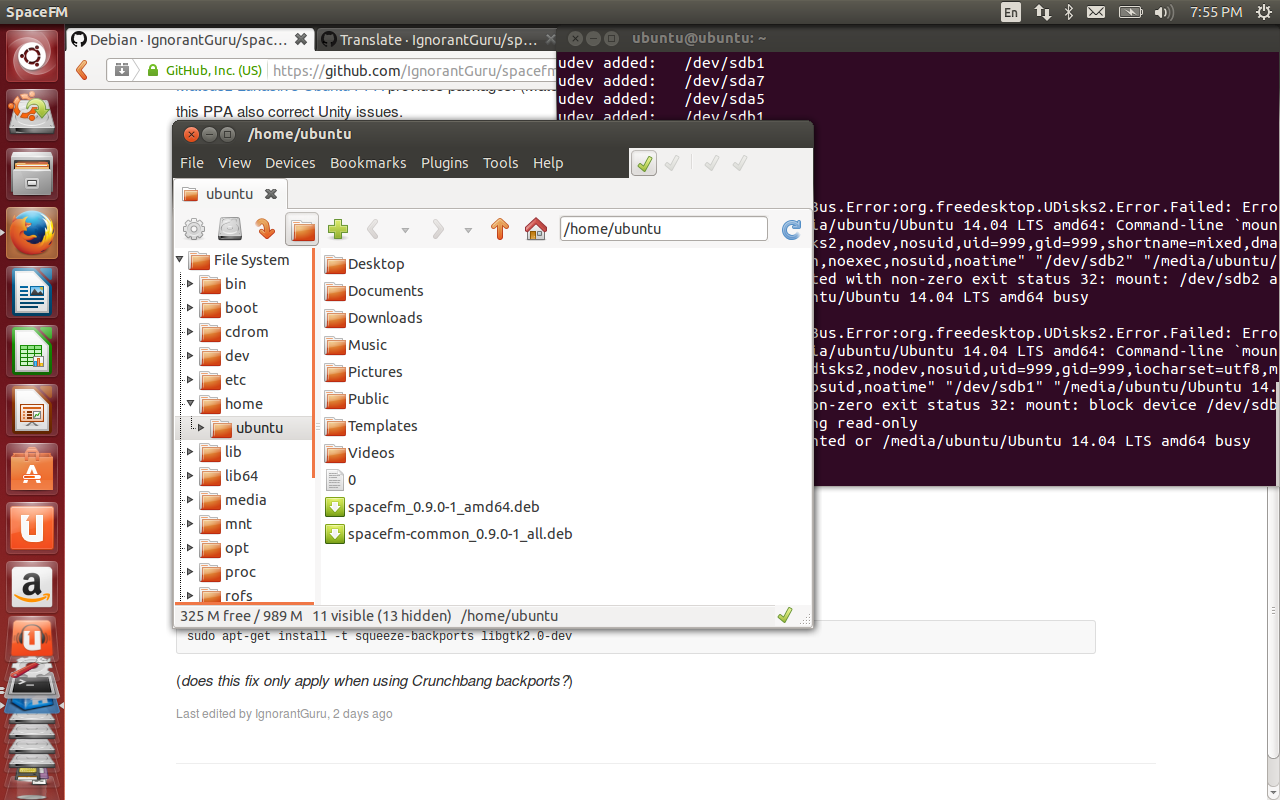
Task: Select the Desktop folder in file list
Action: click(365, 264)
